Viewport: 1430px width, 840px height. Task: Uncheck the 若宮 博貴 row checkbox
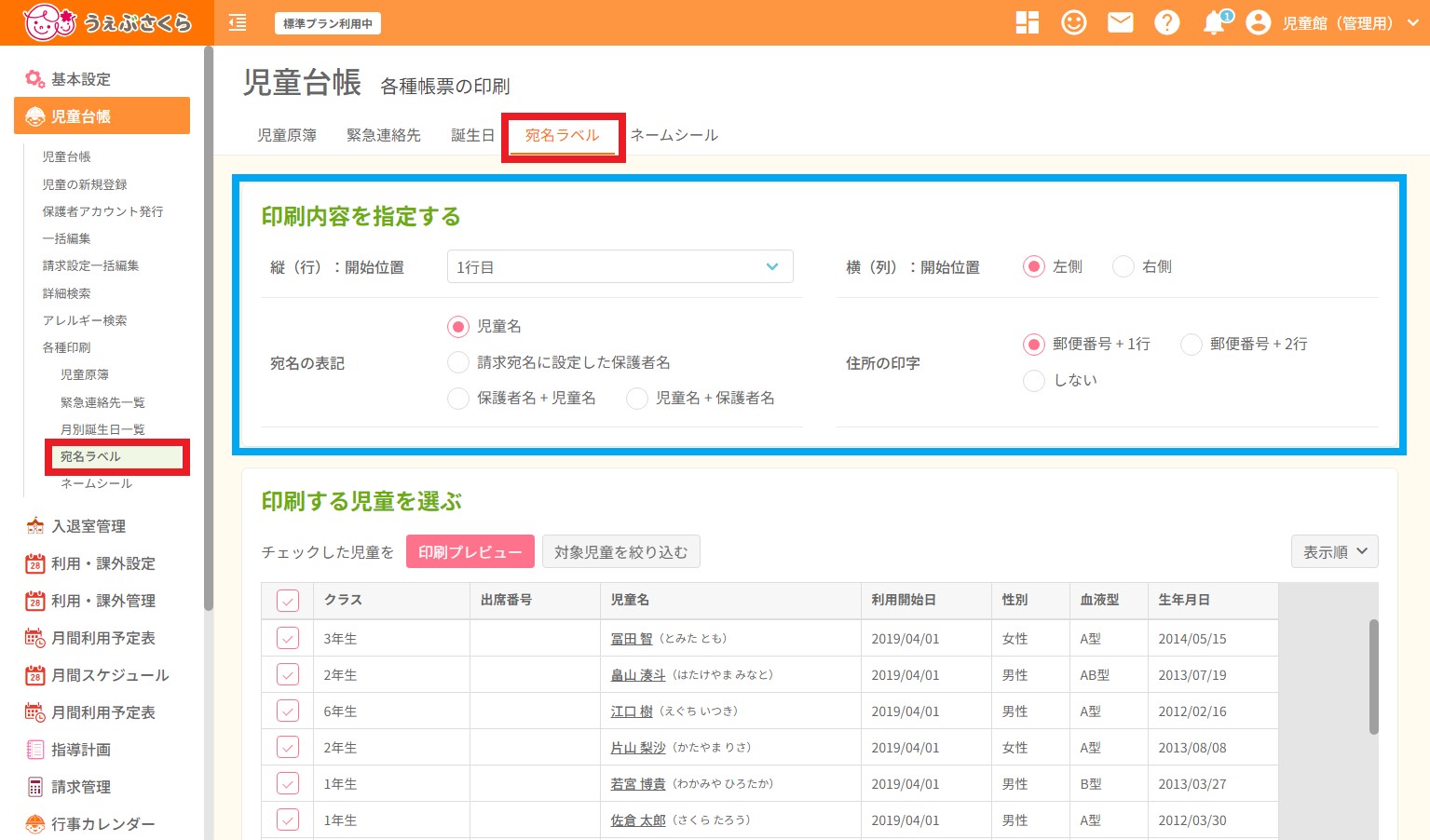point(288,783)
